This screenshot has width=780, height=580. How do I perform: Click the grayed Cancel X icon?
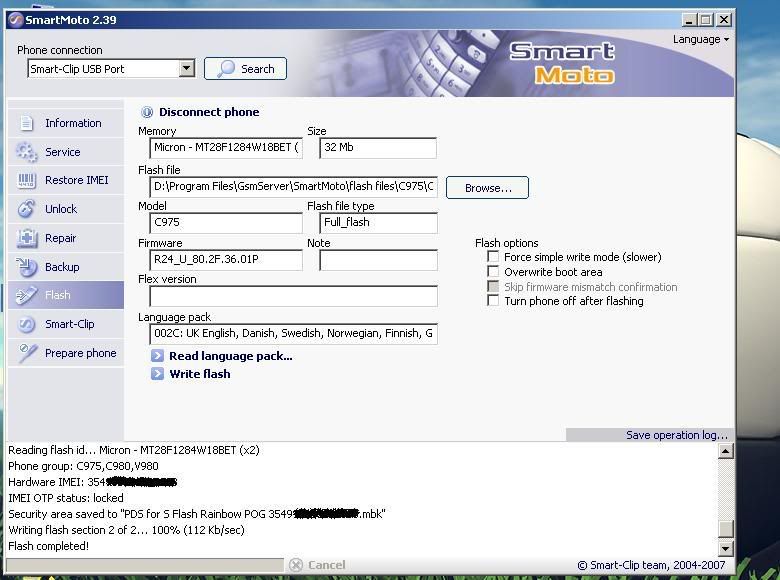[296, 565]
